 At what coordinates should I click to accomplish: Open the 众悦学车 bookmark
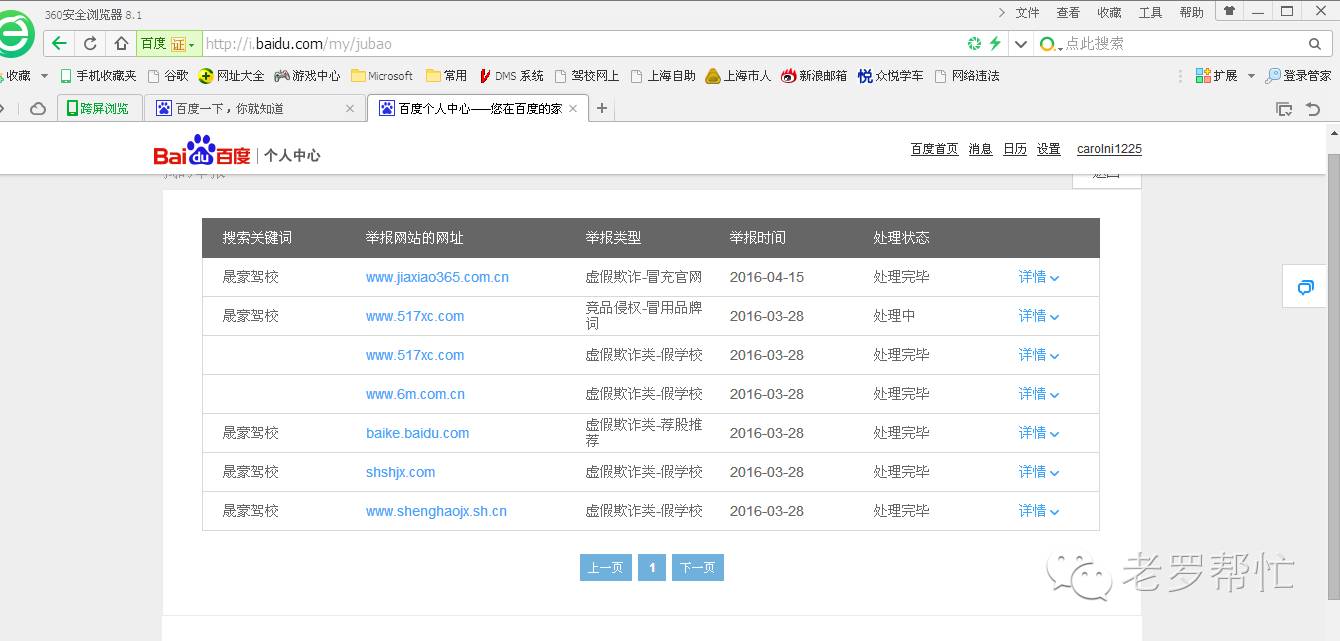coord(890,76)
